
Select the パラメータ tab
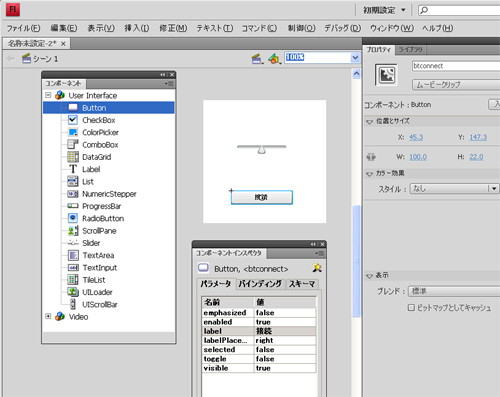point(216,284)
